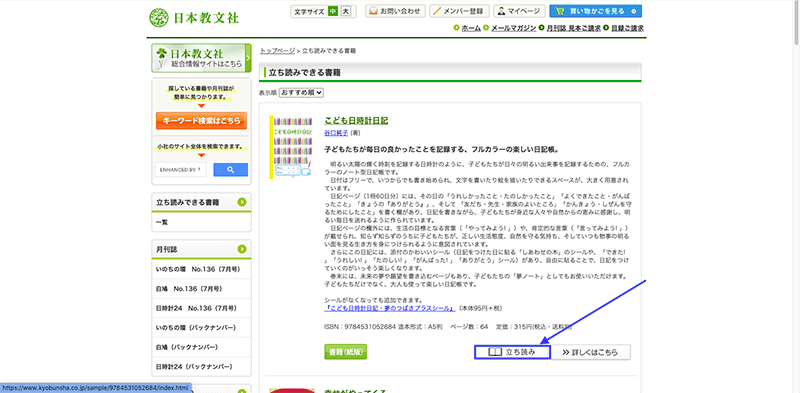This screenshot has height=393, width=800.
Task: Open the お問い合わせ contact button
Action: coord(395,11)
